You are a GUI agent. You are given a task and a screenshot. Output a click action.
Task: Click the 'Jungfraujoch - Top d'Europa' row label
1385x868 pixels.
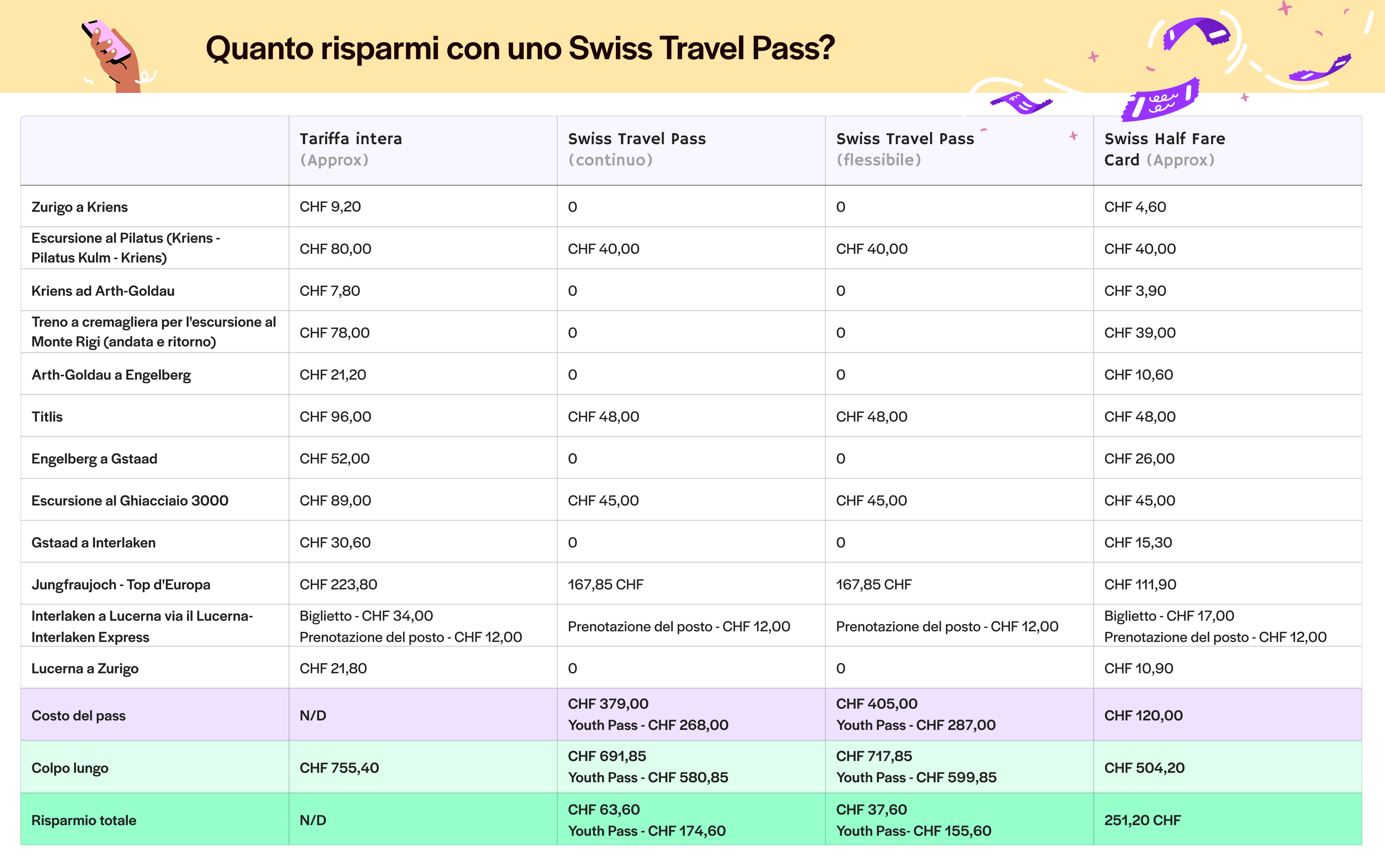(x=121, y=585)
